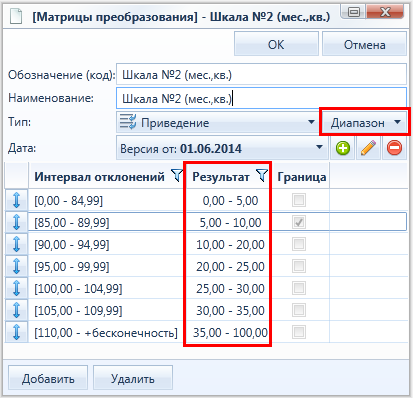Click the Интервал отклонений column header
The height and width of the screenshot is (398, 413).
[107, 176]
